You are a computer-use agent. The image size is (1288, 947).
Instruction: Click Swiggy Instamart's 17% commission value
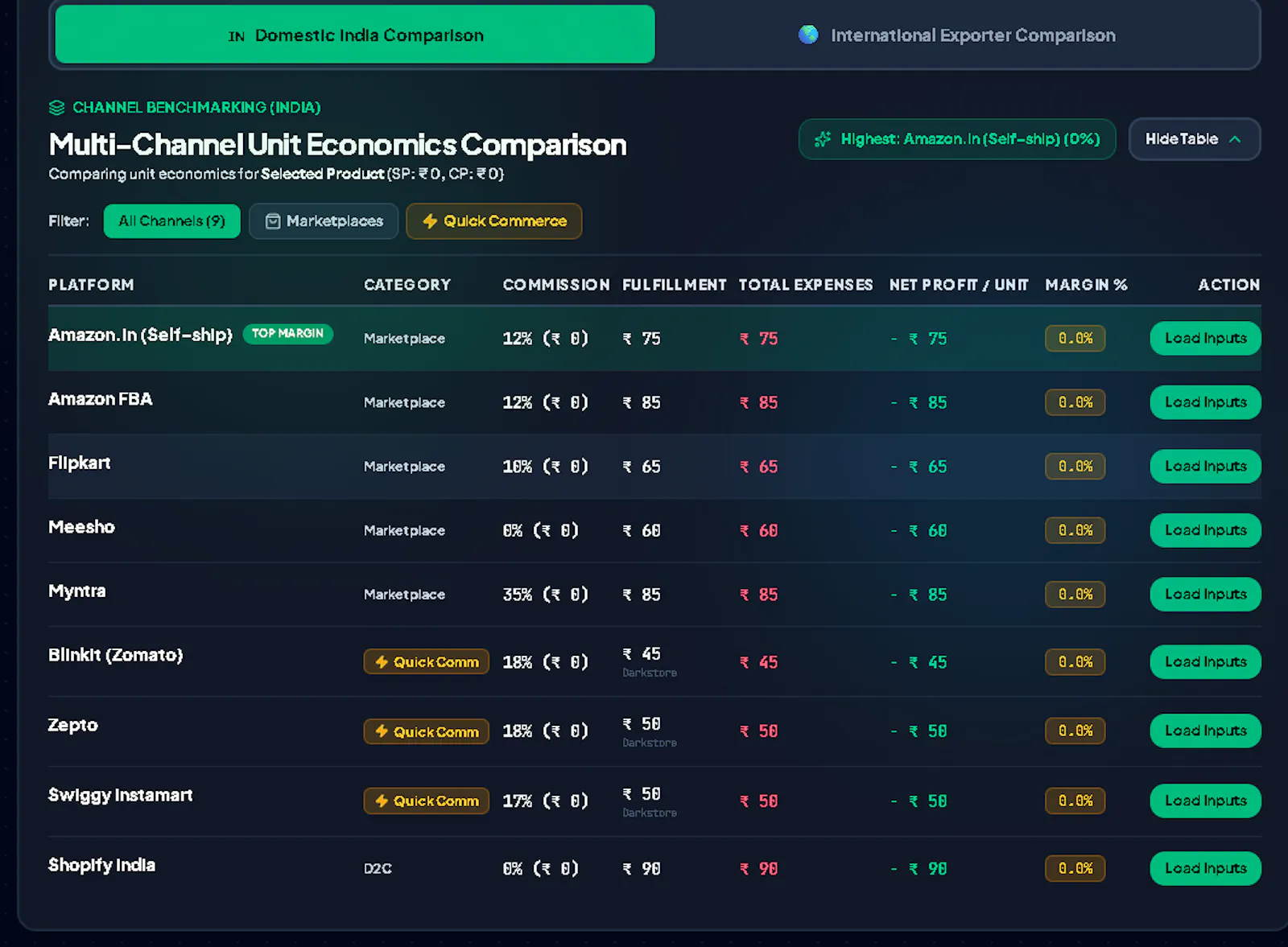[x=546, y=801]
